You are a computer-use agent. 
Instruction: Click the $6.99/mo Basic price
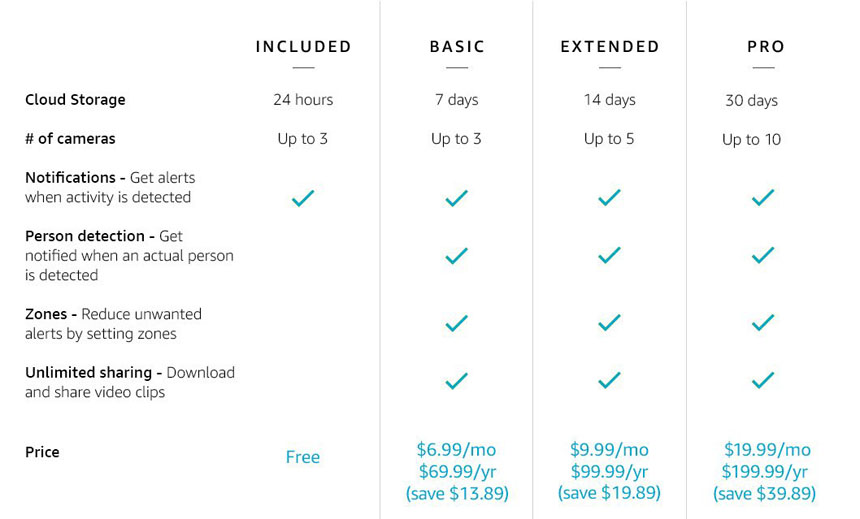tap(456, 450)
